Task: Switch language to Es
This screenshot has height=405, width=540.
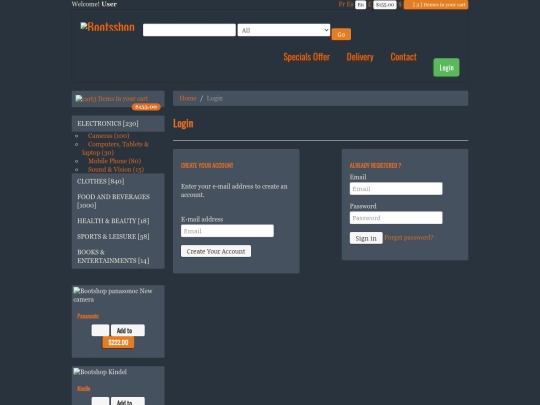Action: point(350,4)
